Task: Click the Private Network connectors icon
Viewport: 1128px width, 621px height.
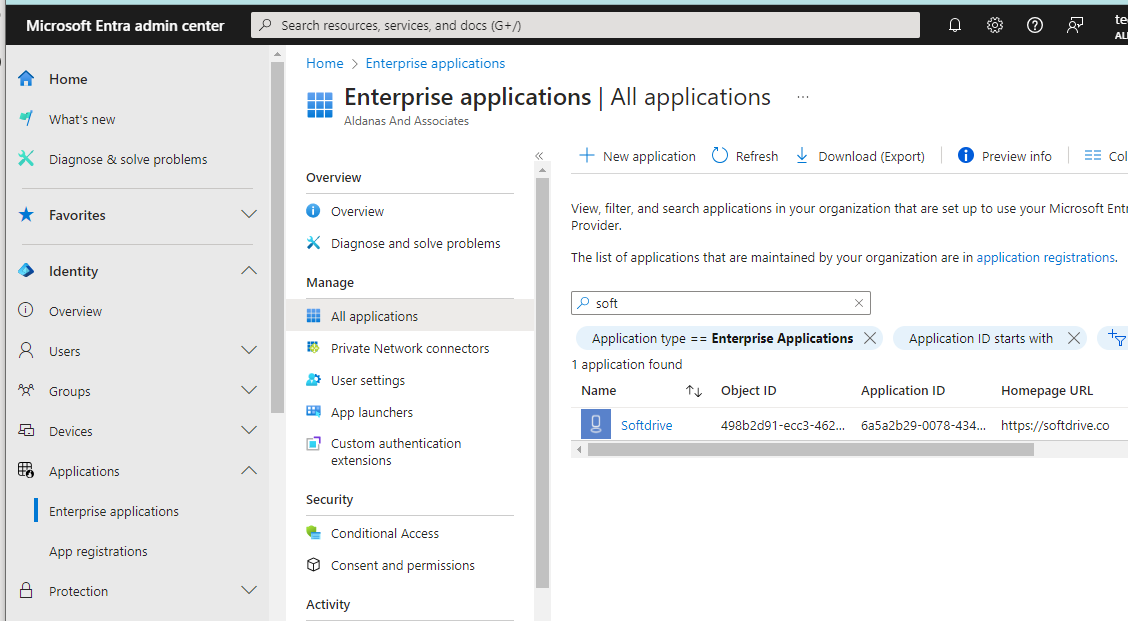Action: point(313,348)
